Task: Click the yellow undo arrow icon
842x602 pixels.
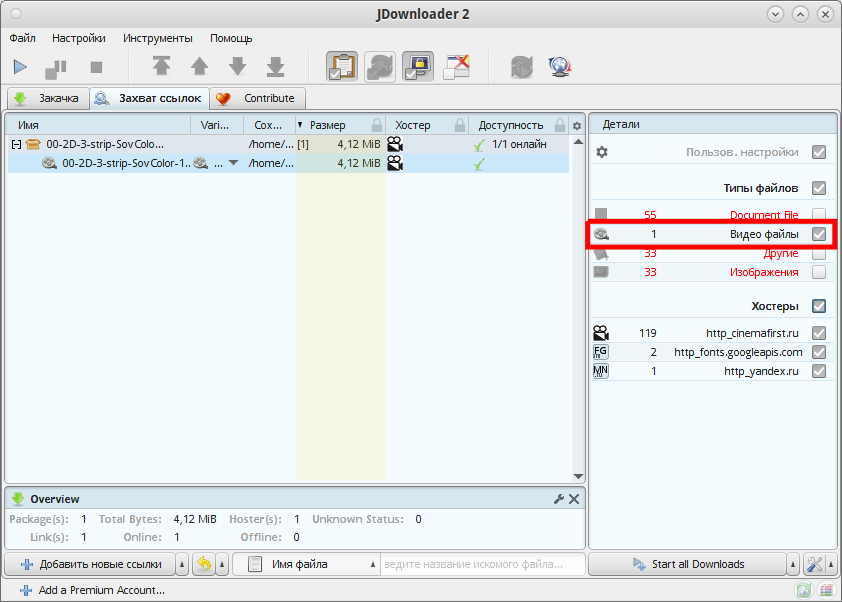Action: (204, 564)
